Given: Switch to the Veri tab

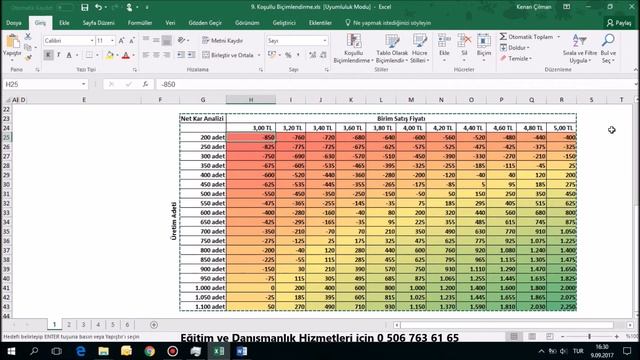Looking at the screenshot, I should [170, 23].
